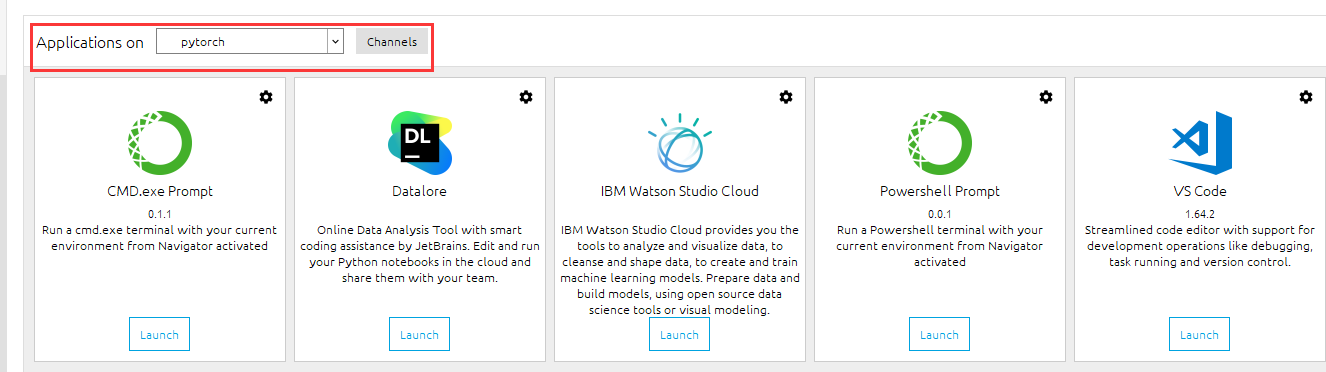Open settings gear on Datalore tile
This screenshot has height=372, width=1326.
[x=526, y=97]
